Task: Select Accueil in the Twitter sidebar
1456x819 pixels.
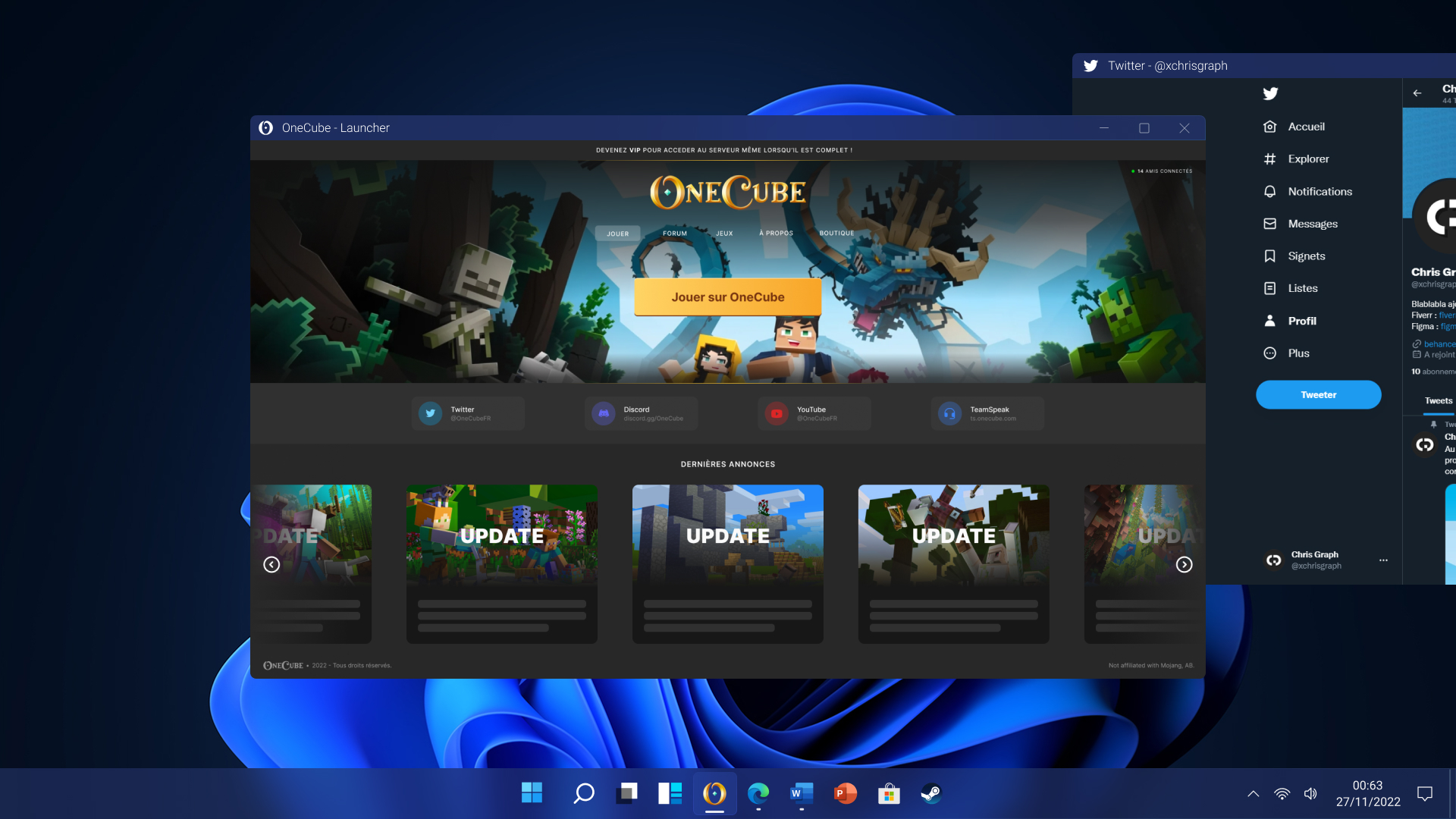Action: click(x=1307, y=127)
